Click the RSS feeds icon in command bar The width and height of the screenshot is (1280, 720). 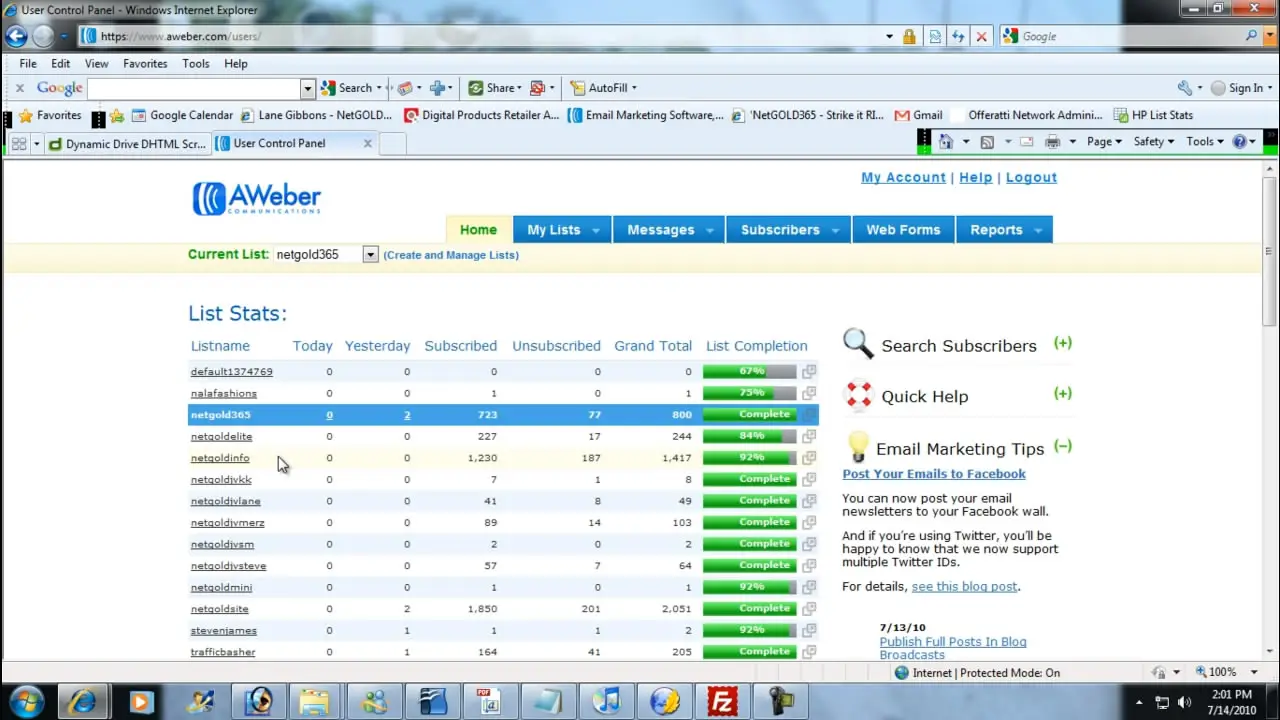pyautogui.click(x=987, y=142)
